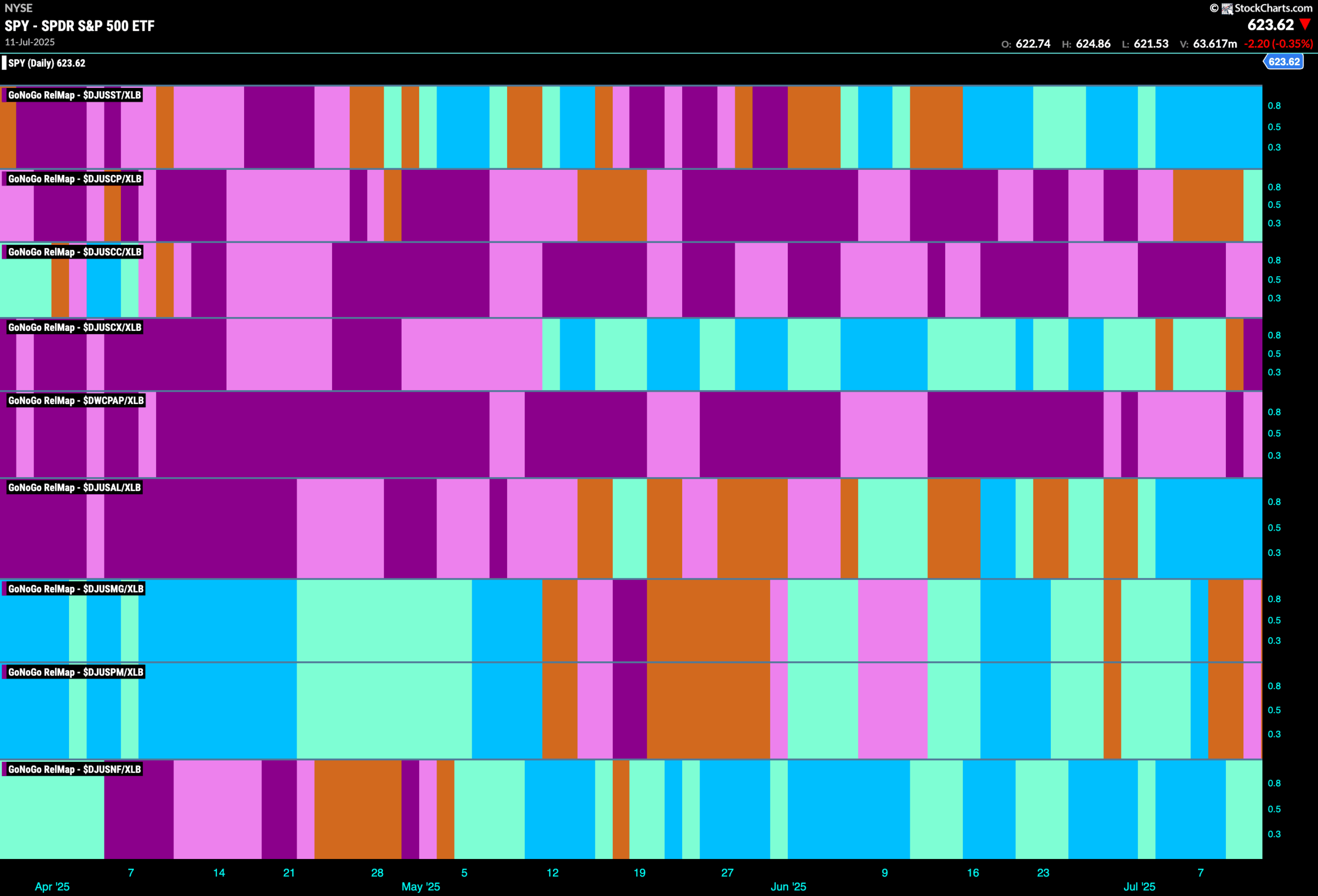This screenshot has width=1318, height=896.
Task: Click the May '25 timeline label
Action: (421, 887)
